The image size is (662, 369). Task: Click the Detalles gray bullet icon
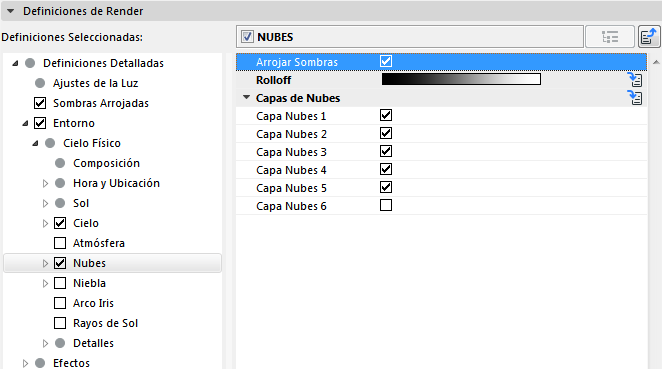60,343
